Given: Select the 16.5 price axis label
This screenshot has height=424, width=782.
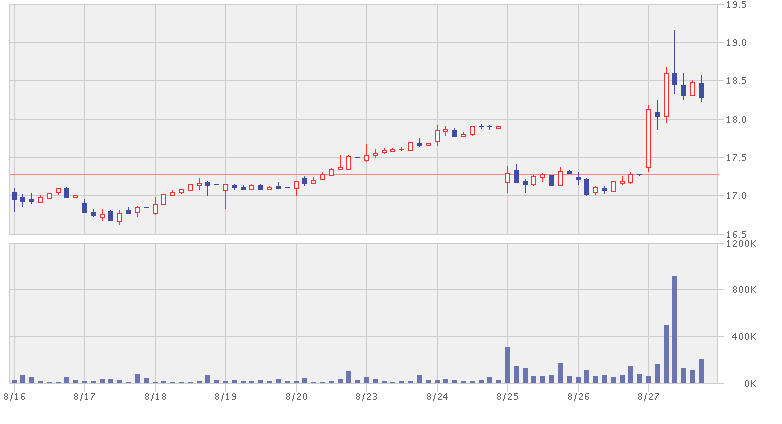Looking at the screenshot, I should pyautogui.click(x=736, y=234).
